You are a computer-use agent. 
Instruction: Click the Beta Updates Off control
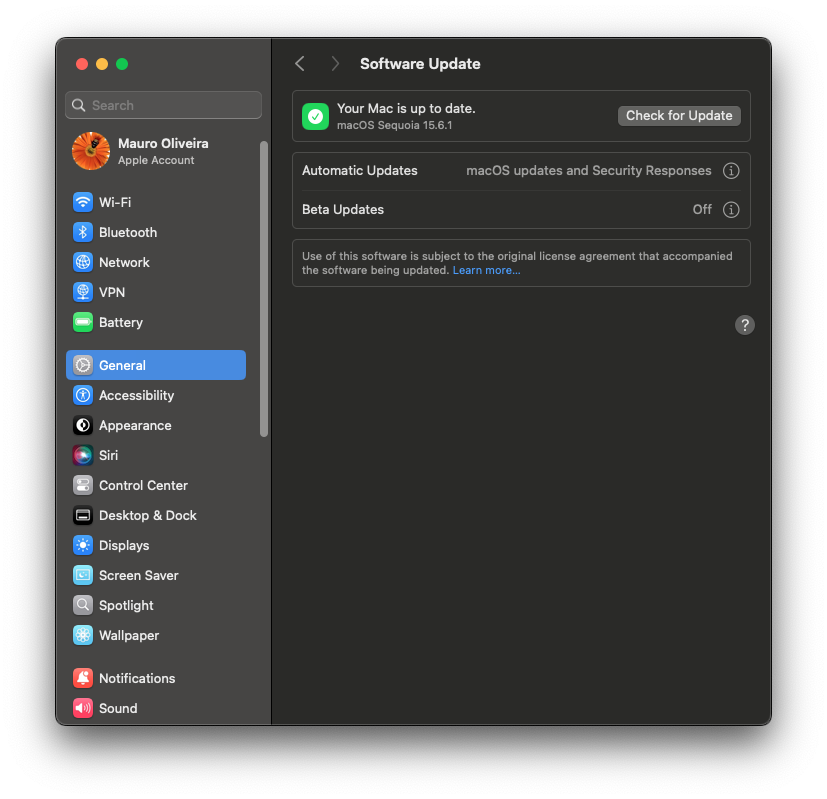point(702,210)
